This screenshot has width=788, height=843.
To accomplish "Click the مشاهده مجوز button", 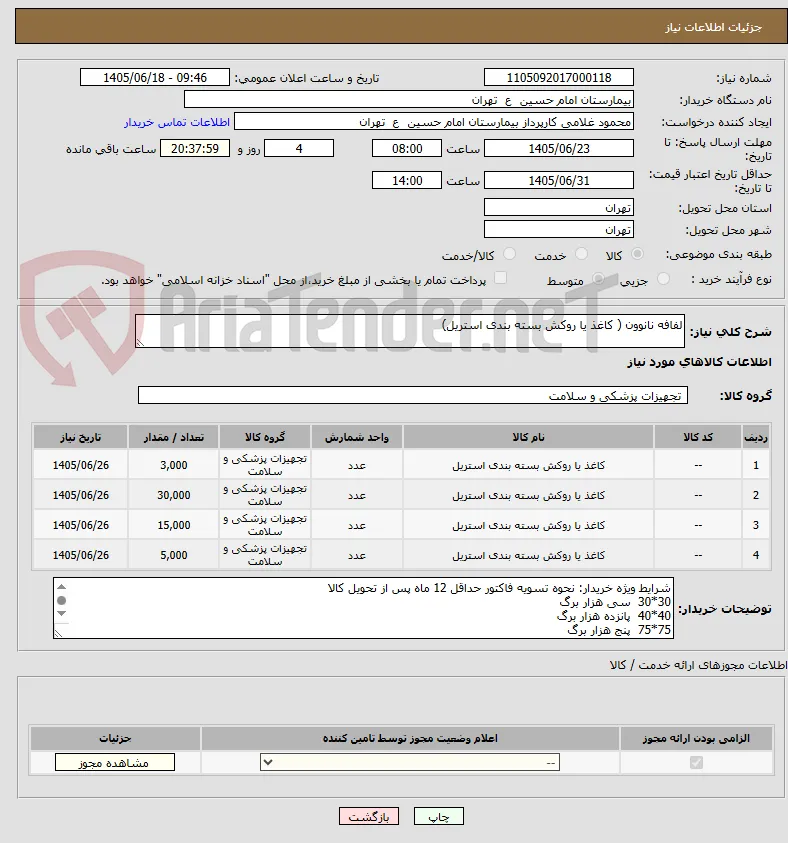I will coord(114,762).
